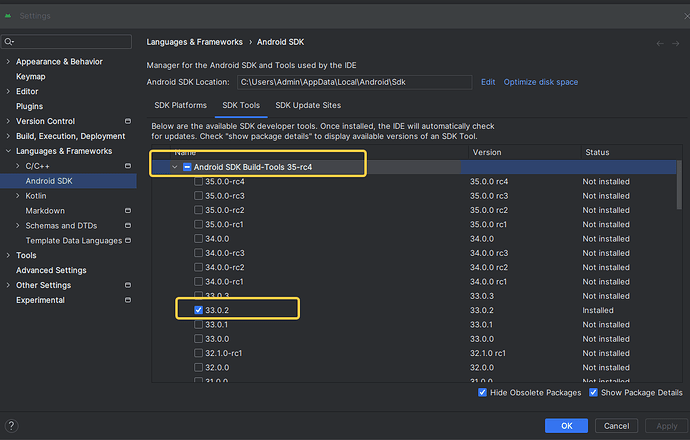Expand Version Control settings
This screenshot has height=440, width=690.
tap(8, 121)
